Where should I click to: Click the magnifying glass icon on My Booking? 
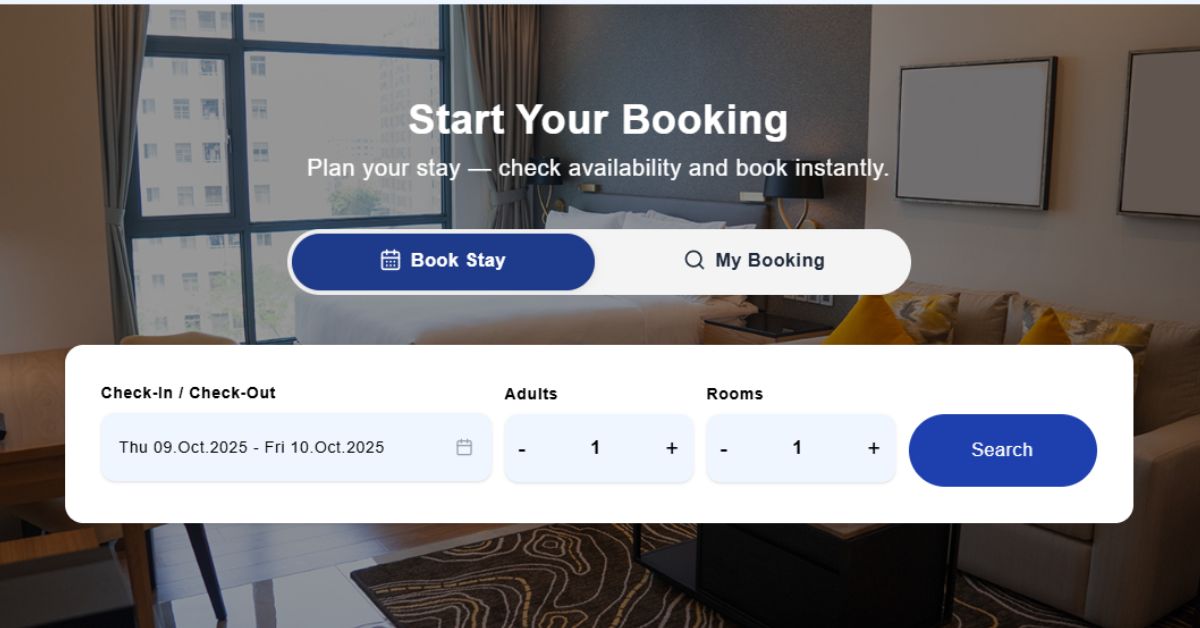tap(692, 260)
